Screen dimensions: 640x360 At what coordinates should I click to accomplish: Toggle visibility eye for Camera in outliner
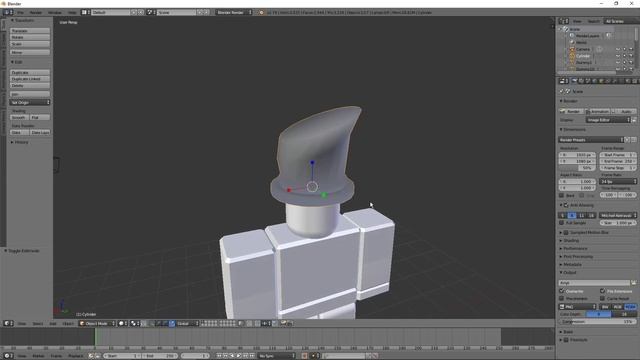pyautogui.click(x=618, y=49)
